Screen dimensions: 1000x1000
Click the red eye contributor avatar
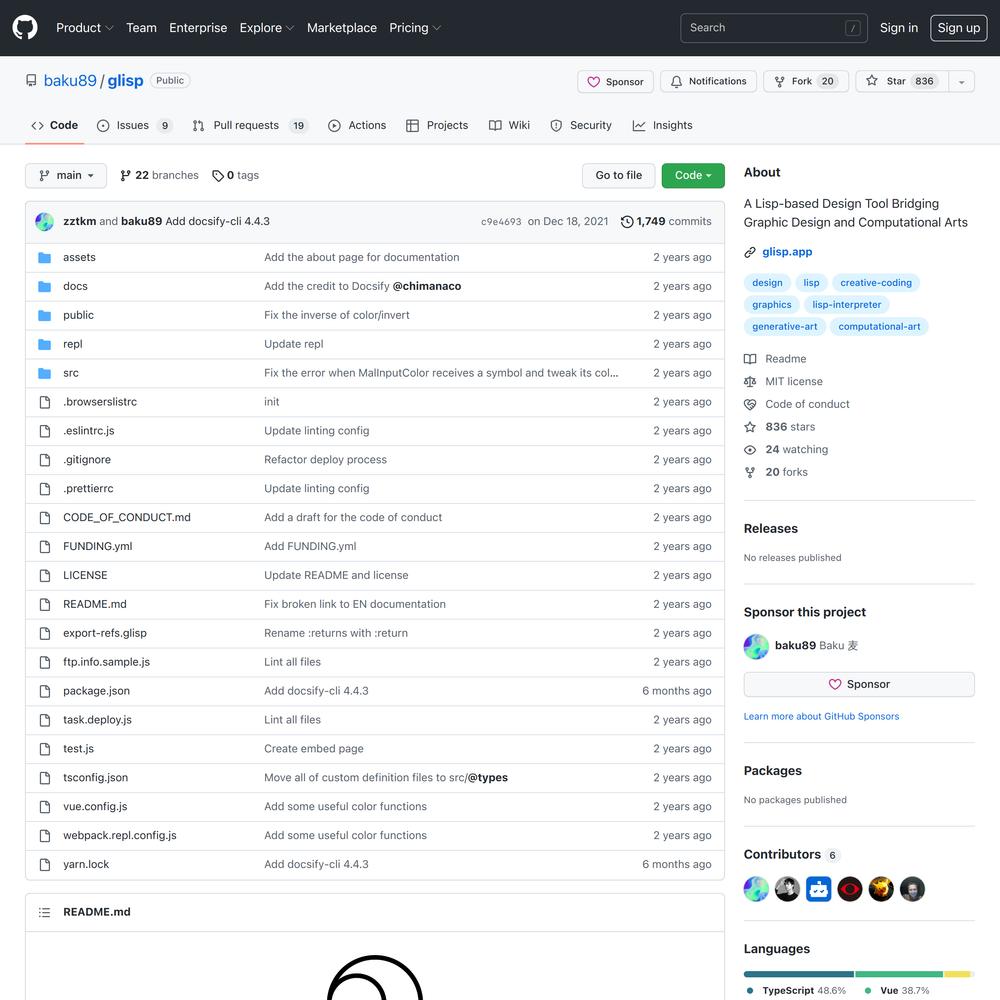(849, 889)
